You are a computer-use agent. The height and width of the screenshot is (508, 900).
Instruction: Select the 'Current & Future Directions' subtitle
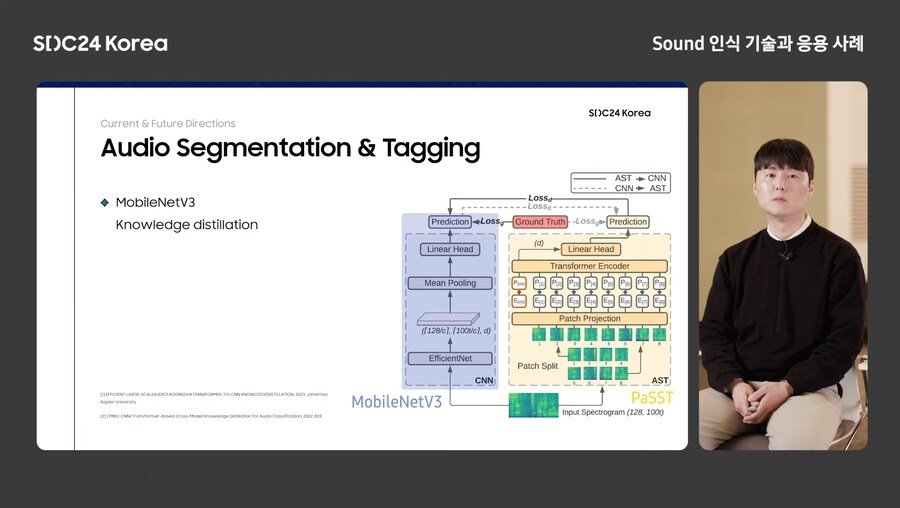[x=168, y=123]
